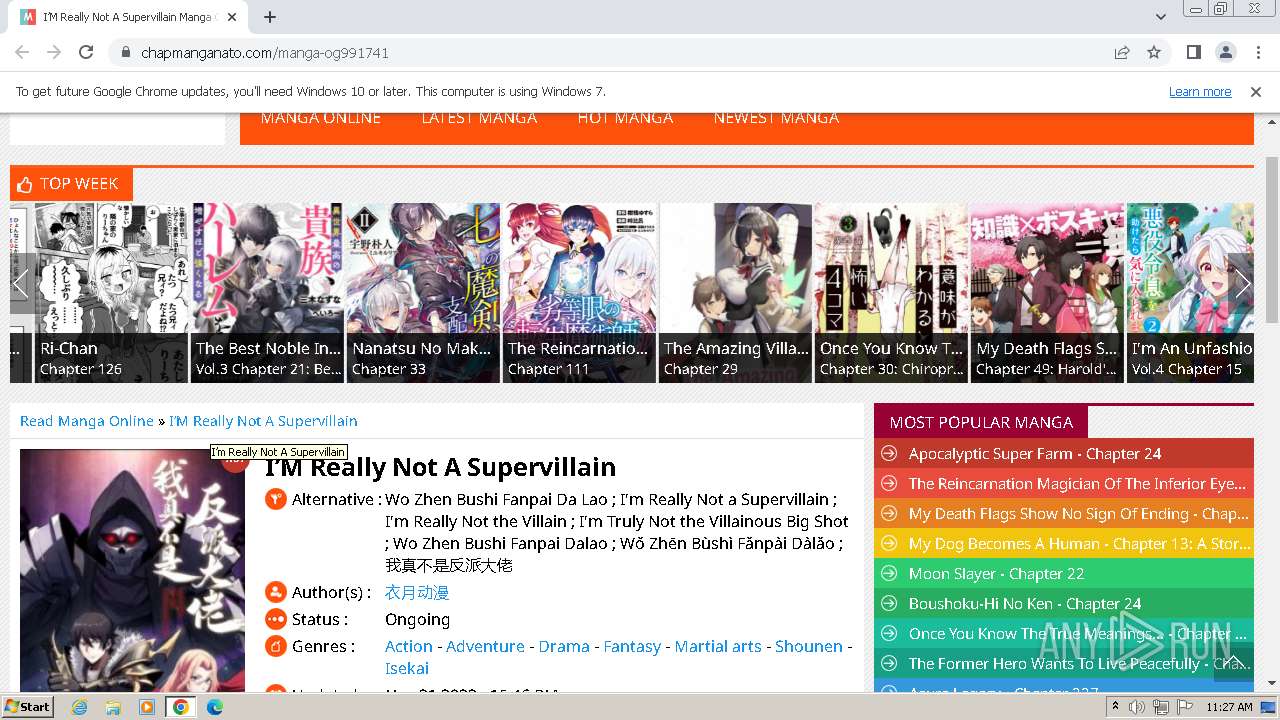
Task: Open The Reincarnatio... manga cover
Action: pyautogui.click(x=580, y=293)
